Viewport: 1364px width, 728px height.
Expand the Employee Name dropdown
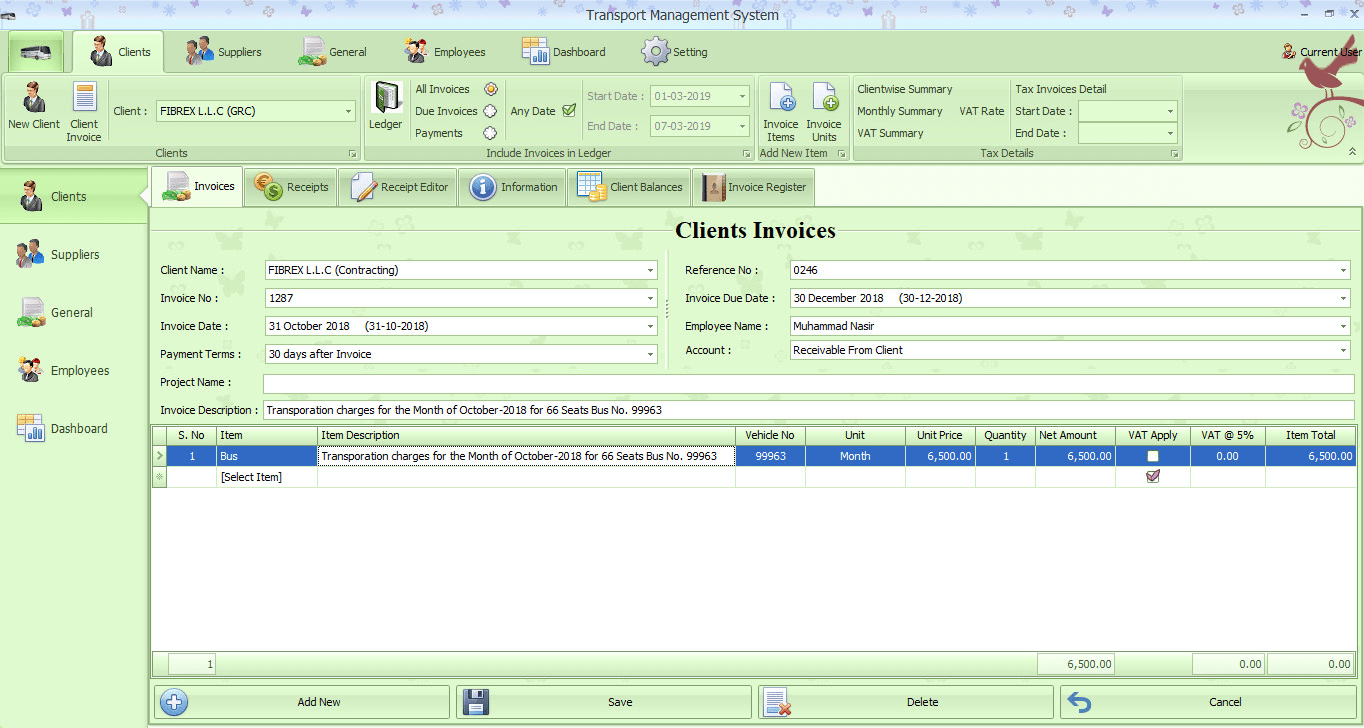[1344, 326]
